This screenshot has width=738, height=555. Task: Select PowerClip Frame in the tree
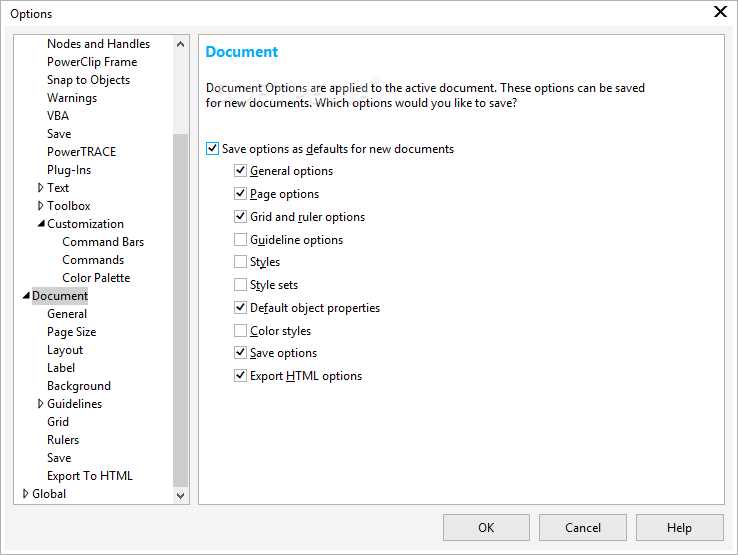click(x=92, y=62)
